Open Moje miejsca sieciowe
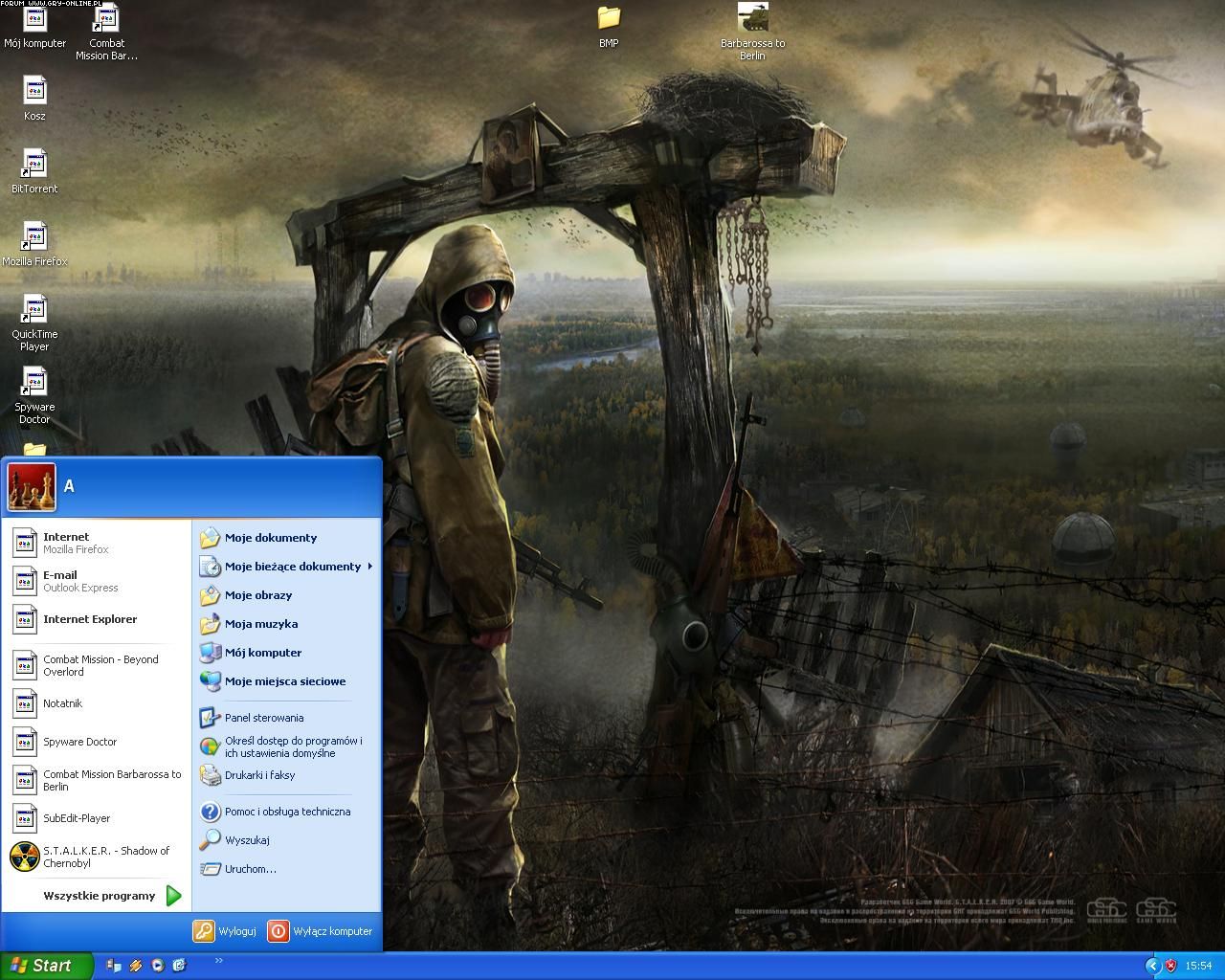This screenshot has width=1225, height=980. tap(286, 681)
